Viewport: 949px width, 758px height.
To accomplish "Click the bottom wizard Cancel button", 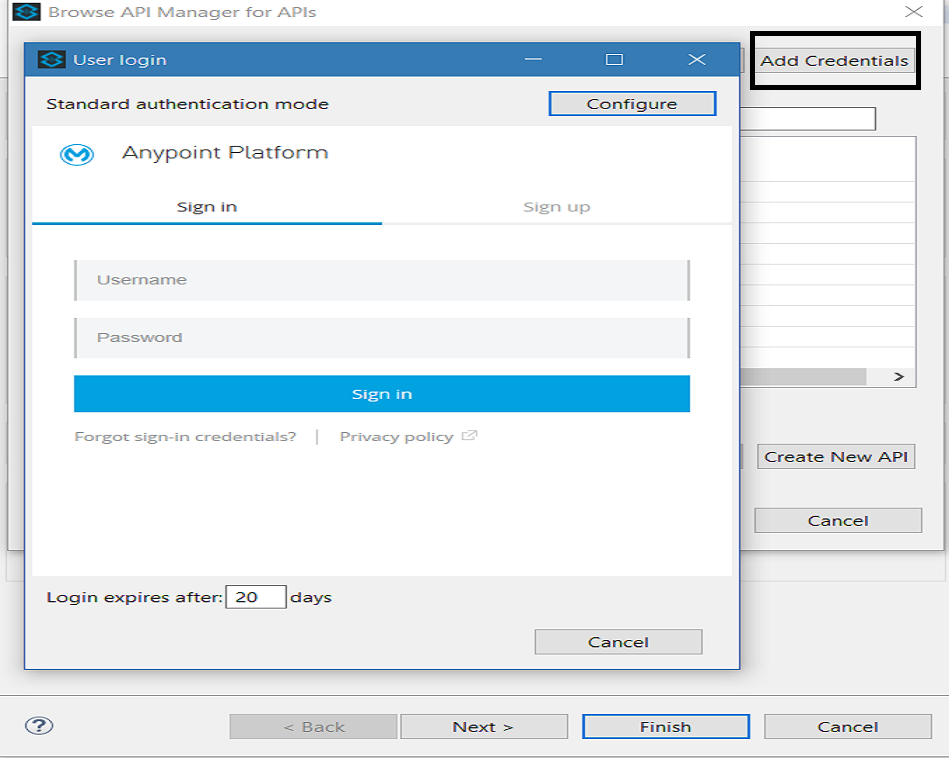I will click(x=847, y=727).
